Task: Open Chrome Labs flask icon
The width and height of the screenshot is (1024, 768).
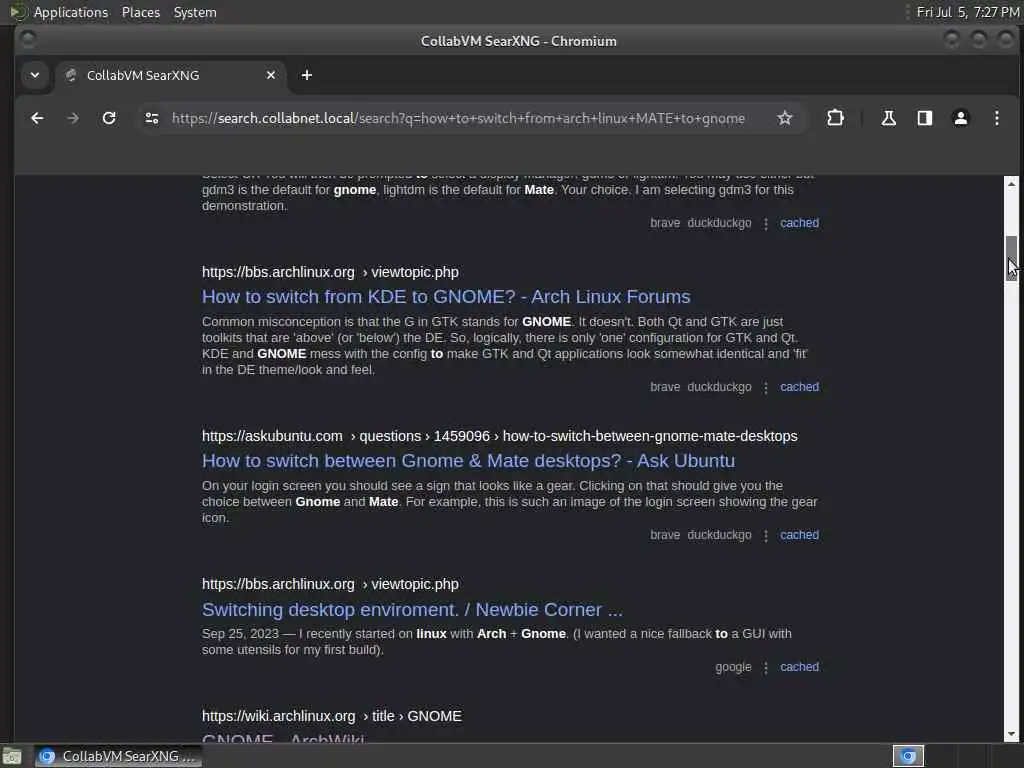Action: (x=888, y=118)
